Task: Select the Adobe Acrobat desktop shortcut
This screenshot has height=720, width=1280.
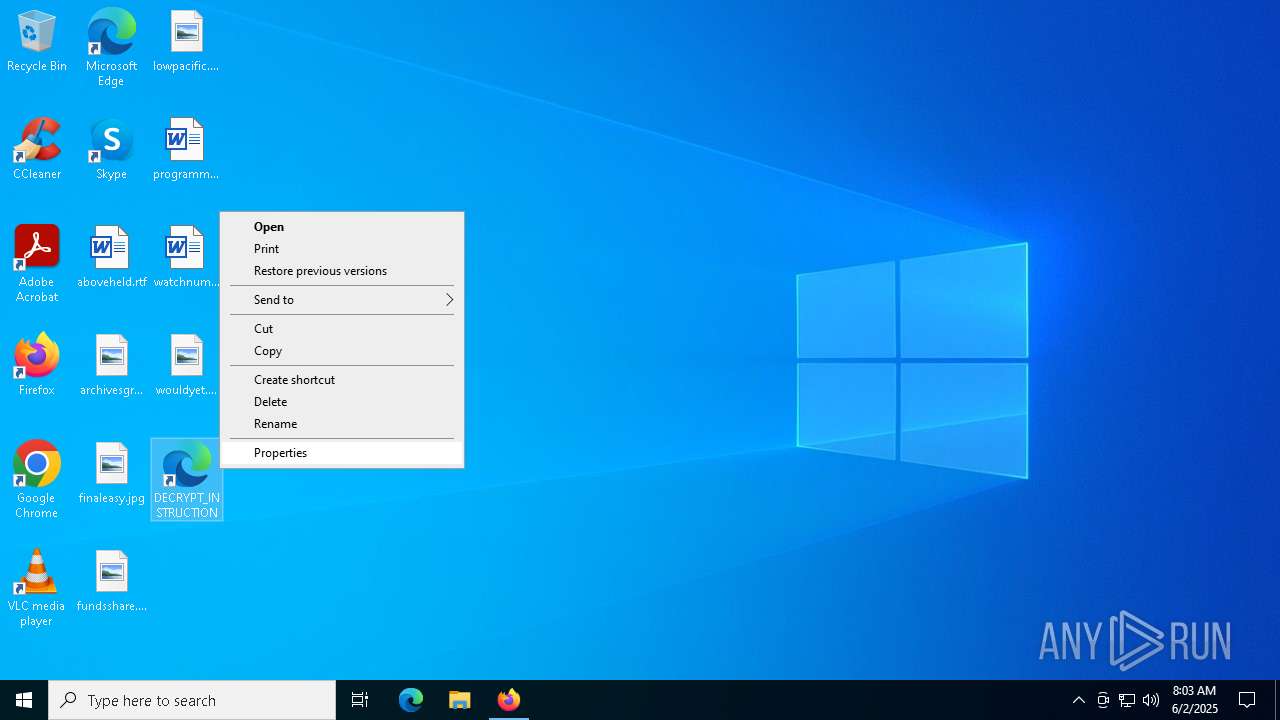Action: point(37,264)
